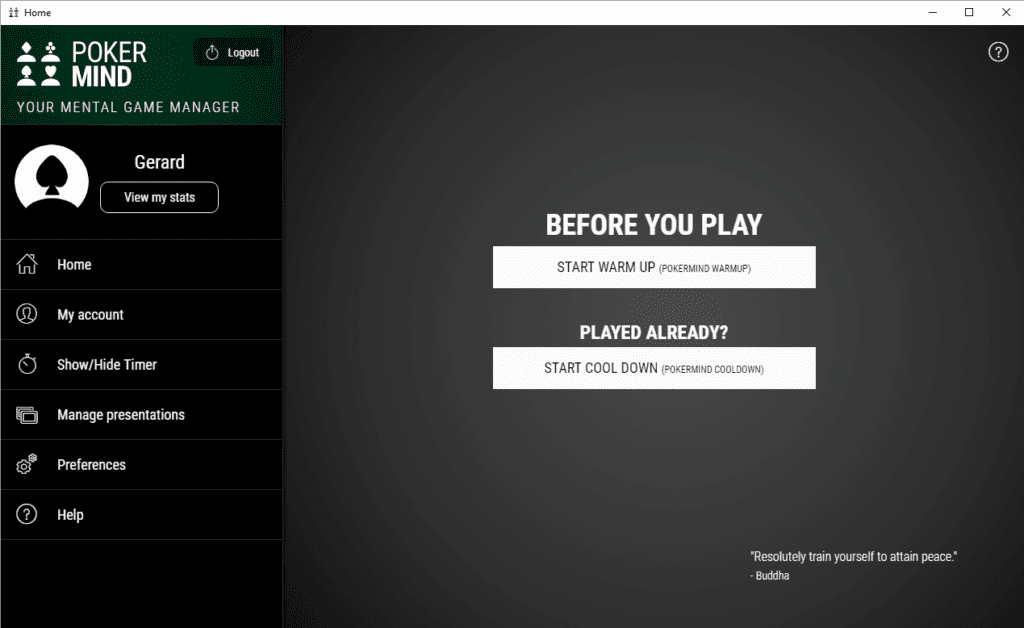1024x628 pixels.
Task: Click the stopwatch icon for Show/Hide Timer
Action: (27, 364)
